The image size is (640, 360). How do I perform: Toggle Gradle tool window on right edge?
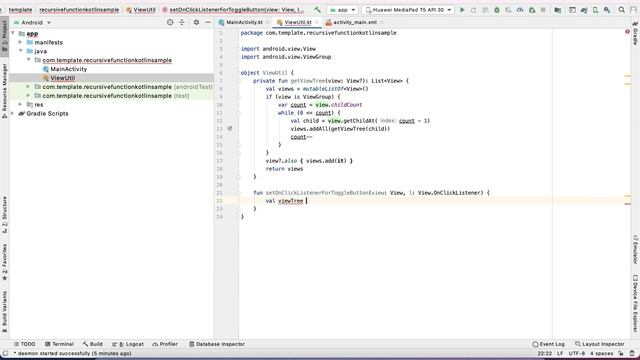[635, 33]
